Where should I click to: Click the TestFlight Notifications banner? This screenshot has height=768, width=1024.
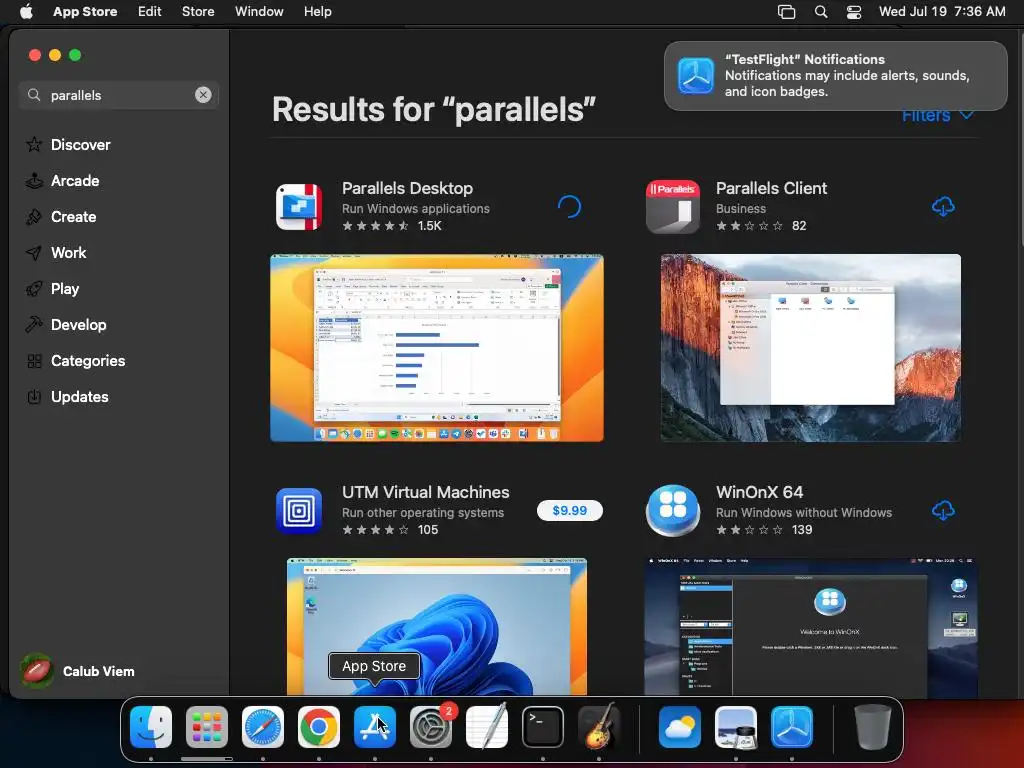[835, 76]
